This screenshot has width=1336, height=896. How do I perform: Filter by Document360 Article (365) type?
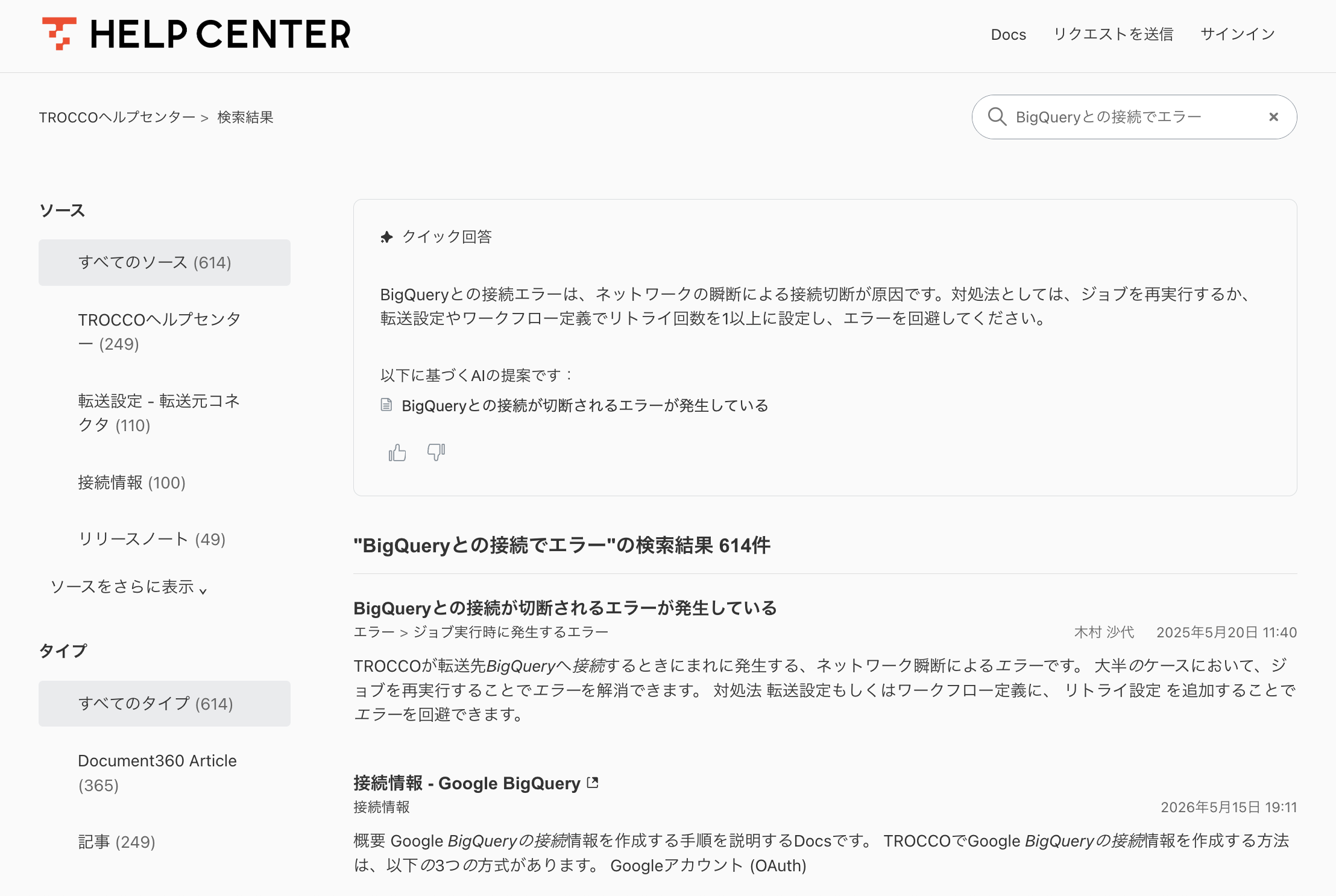tap(165, 773)
